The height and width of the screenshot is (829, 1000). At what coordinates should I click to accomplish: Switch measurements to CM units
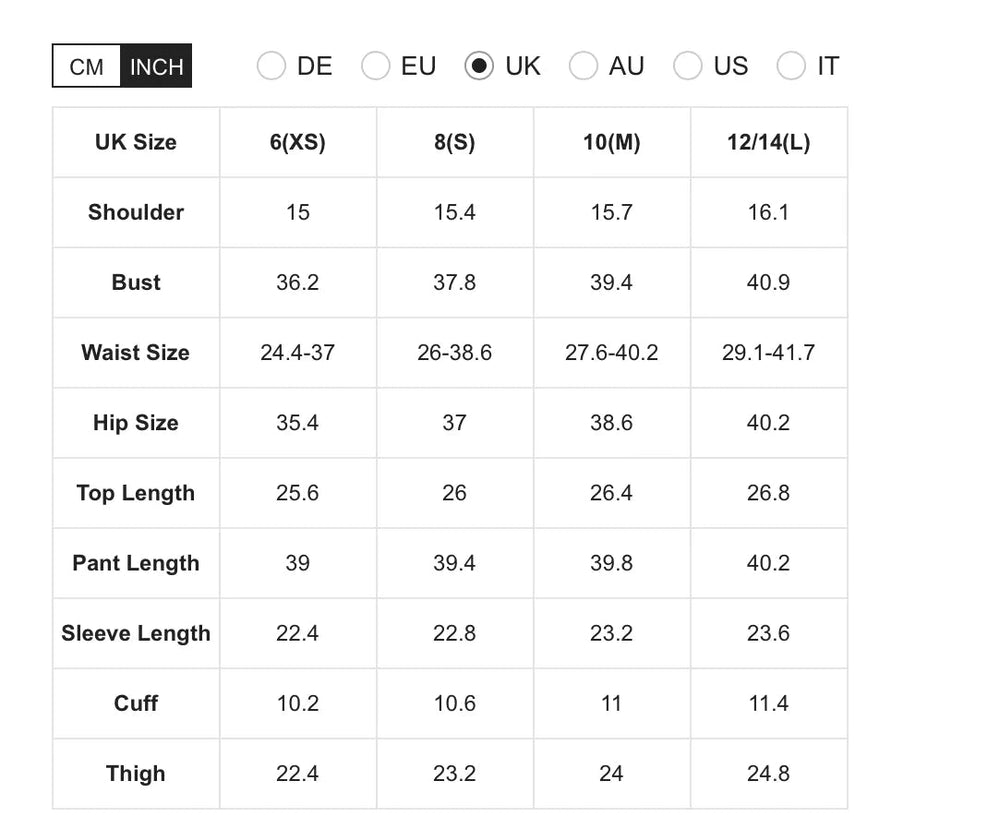86,66
